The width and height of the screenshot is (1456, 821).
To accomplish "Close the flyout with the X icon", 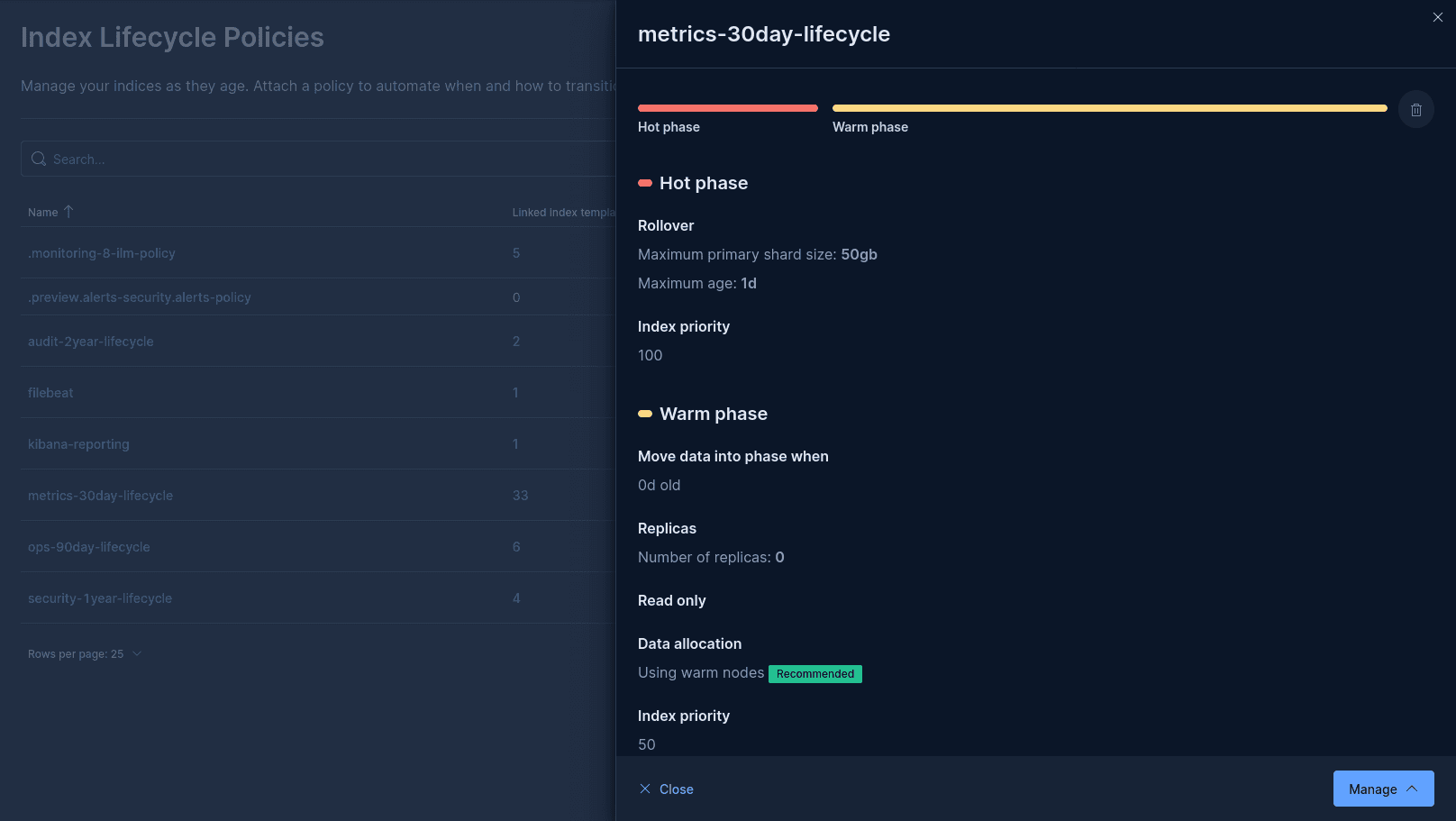I will 1437,17.
